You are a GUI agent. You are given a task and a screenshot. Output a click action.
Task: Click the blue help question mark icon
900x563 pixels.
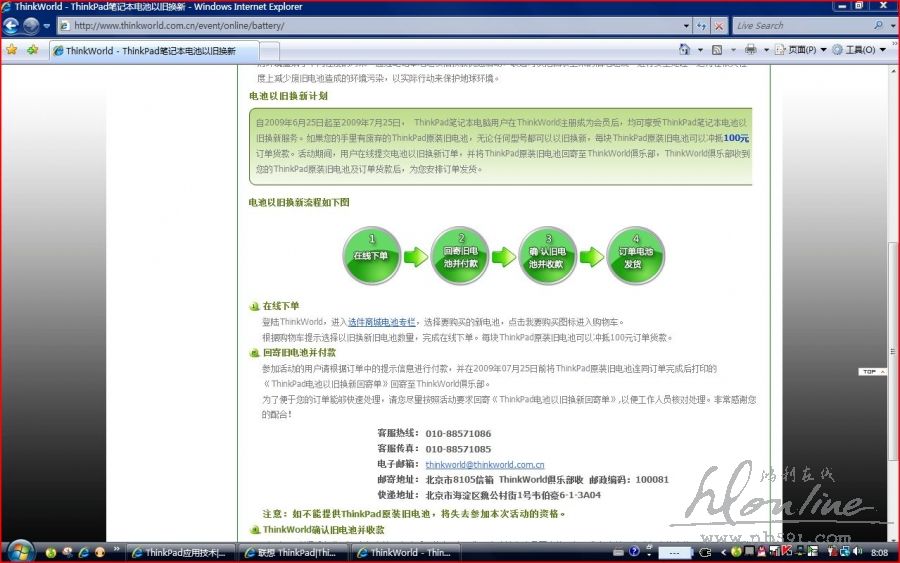pos(634,552)
